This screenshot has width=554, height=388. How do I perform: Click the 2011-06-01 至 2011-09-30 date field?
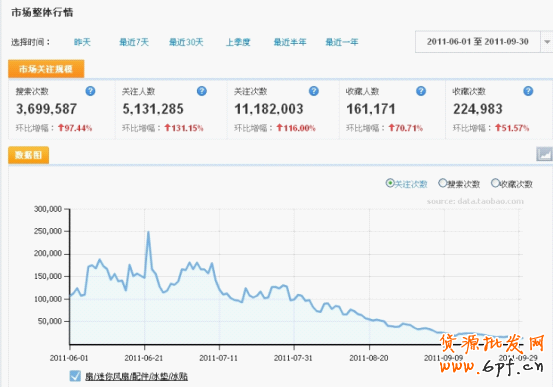coord(478,42)
